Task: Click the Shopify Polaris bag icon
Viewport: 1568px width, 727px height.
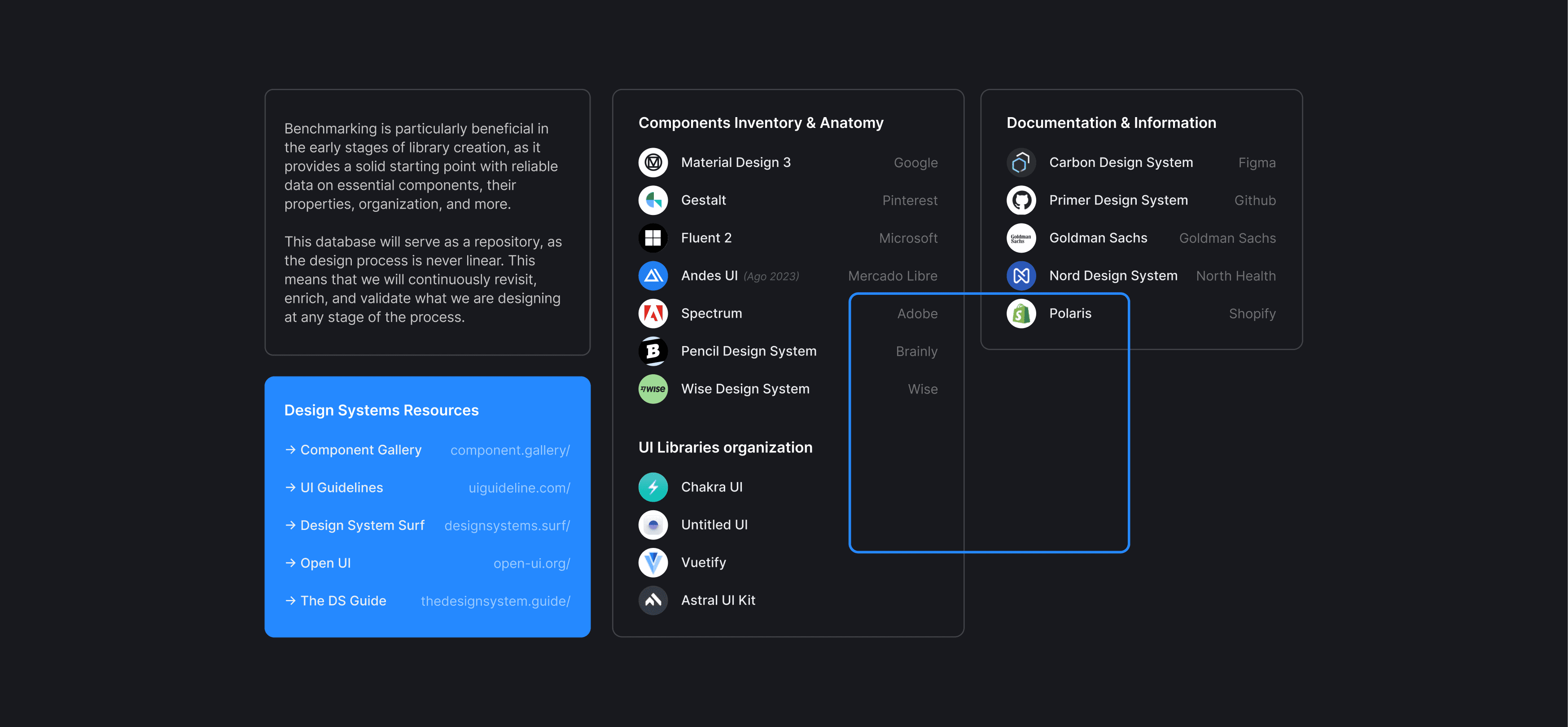Action: [1021, 314]
